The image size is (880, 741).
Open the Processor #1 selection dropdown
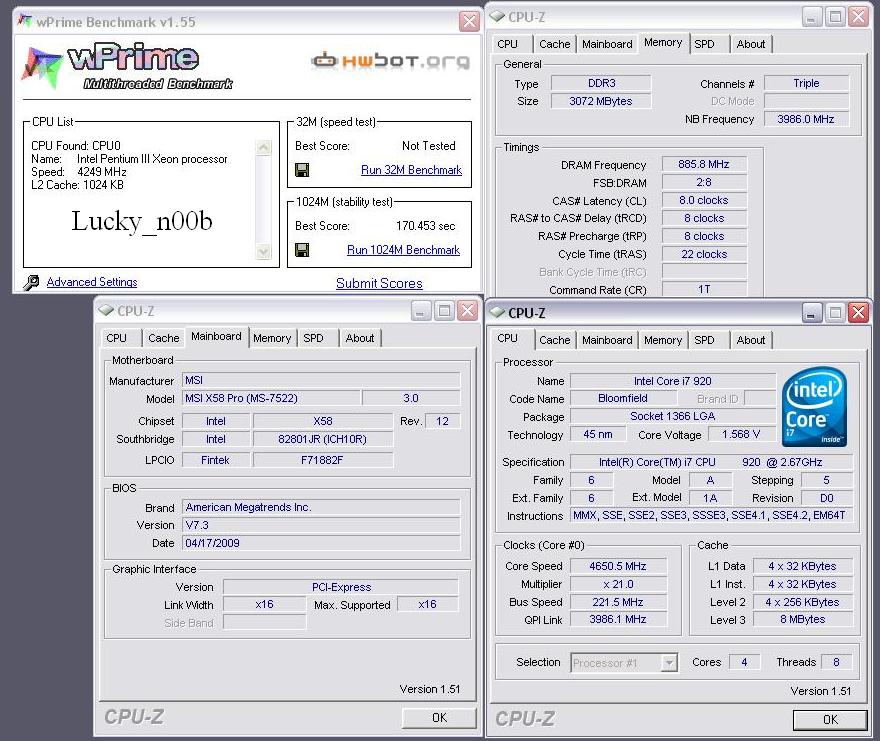[668, 663]
